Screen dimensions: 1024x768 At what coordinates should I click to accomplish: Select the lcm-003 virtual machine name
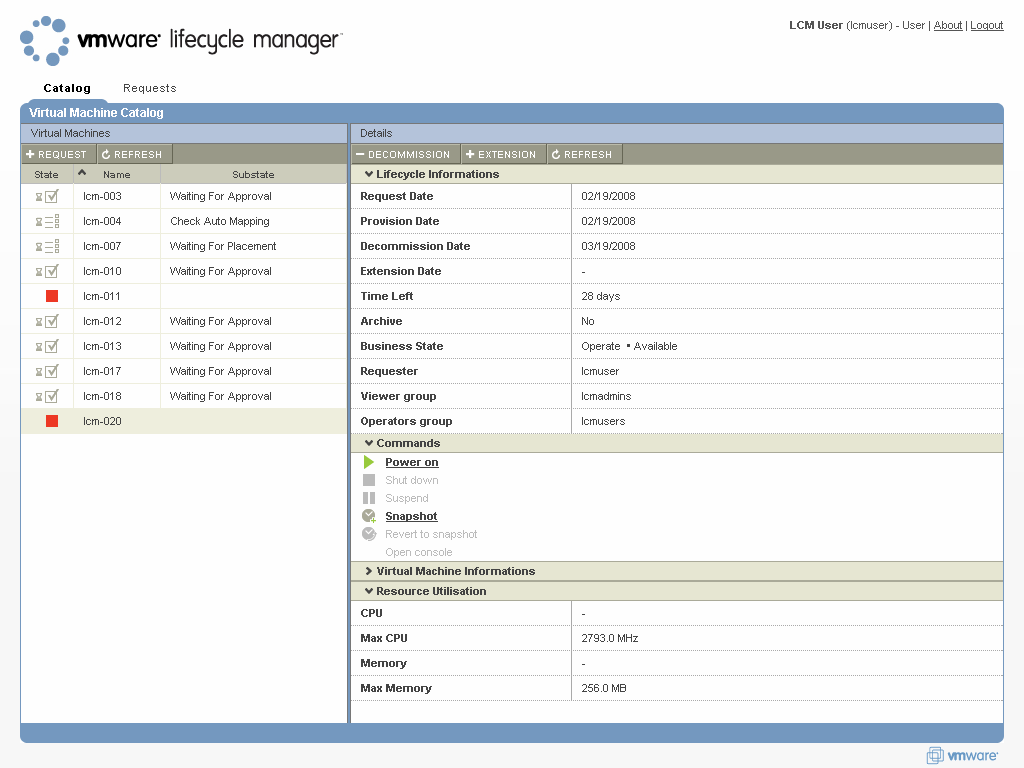[102, 196]
